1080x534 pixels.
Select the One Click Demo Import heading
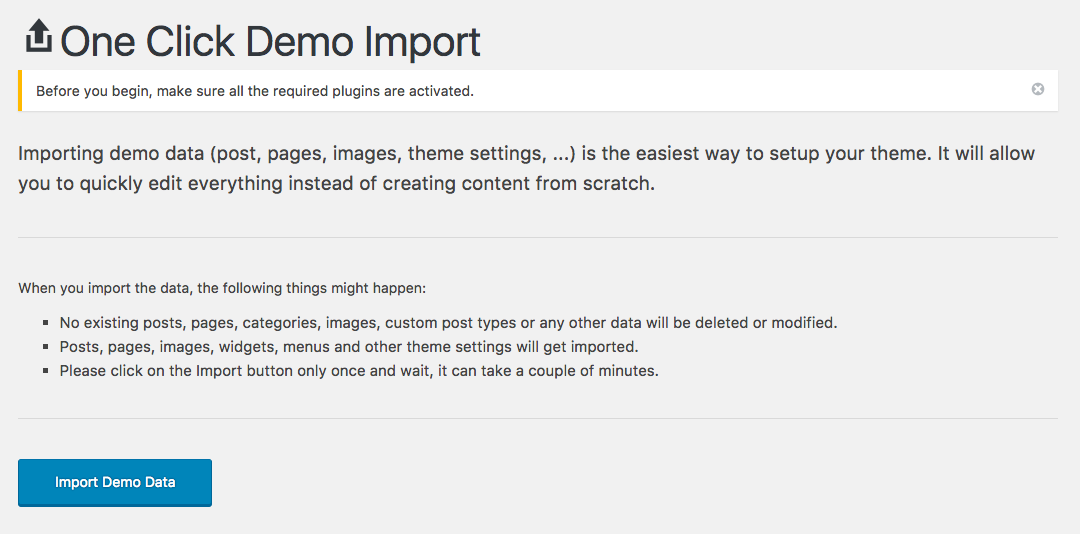(270, 41)
